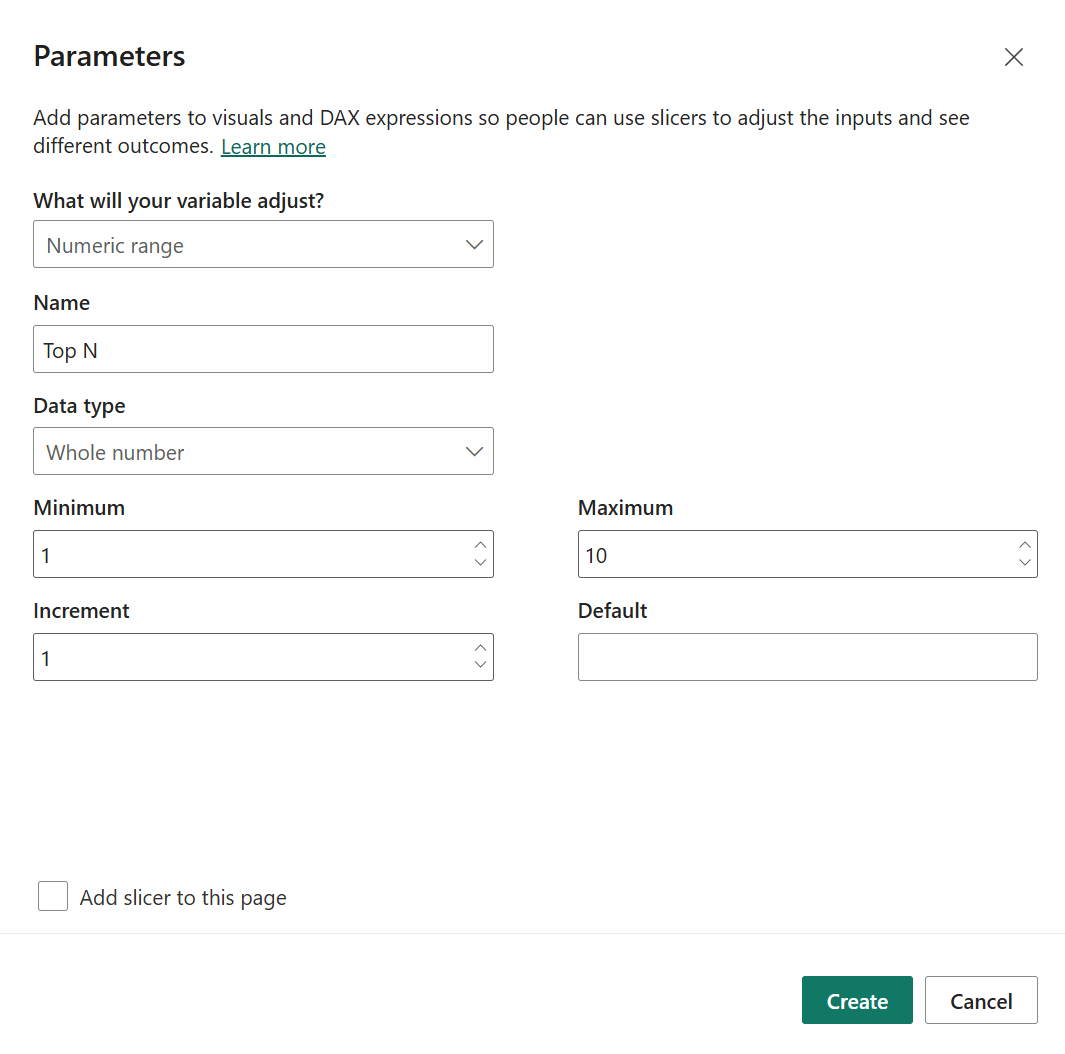Image resolution: width=1065 pixels, height=1054 pixels.
Task: Click the Minimum field down arrow
Action: tap(480, 562)
